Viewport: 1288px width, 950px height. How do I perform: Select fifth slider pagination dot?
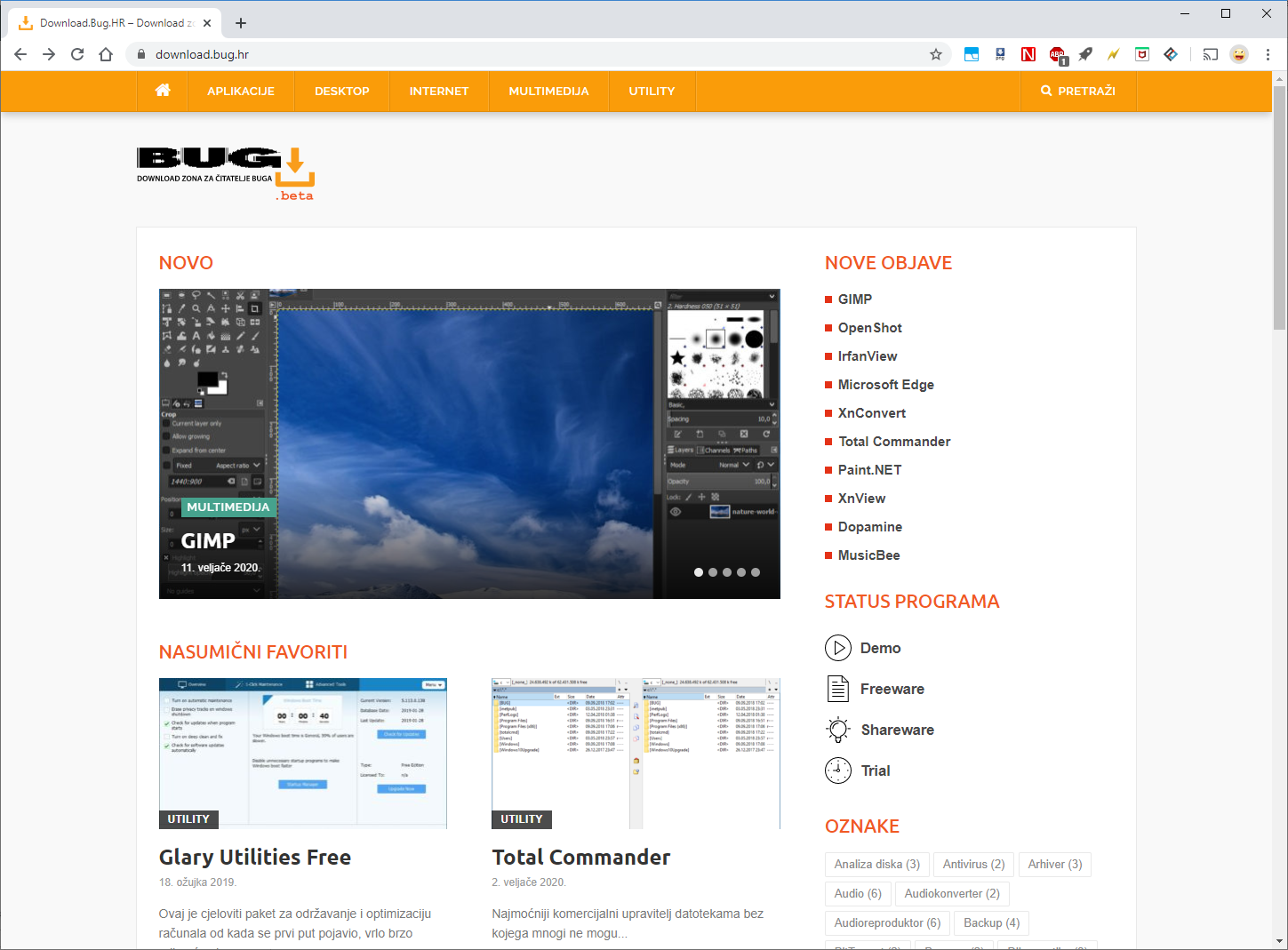(x=756, y=572)
